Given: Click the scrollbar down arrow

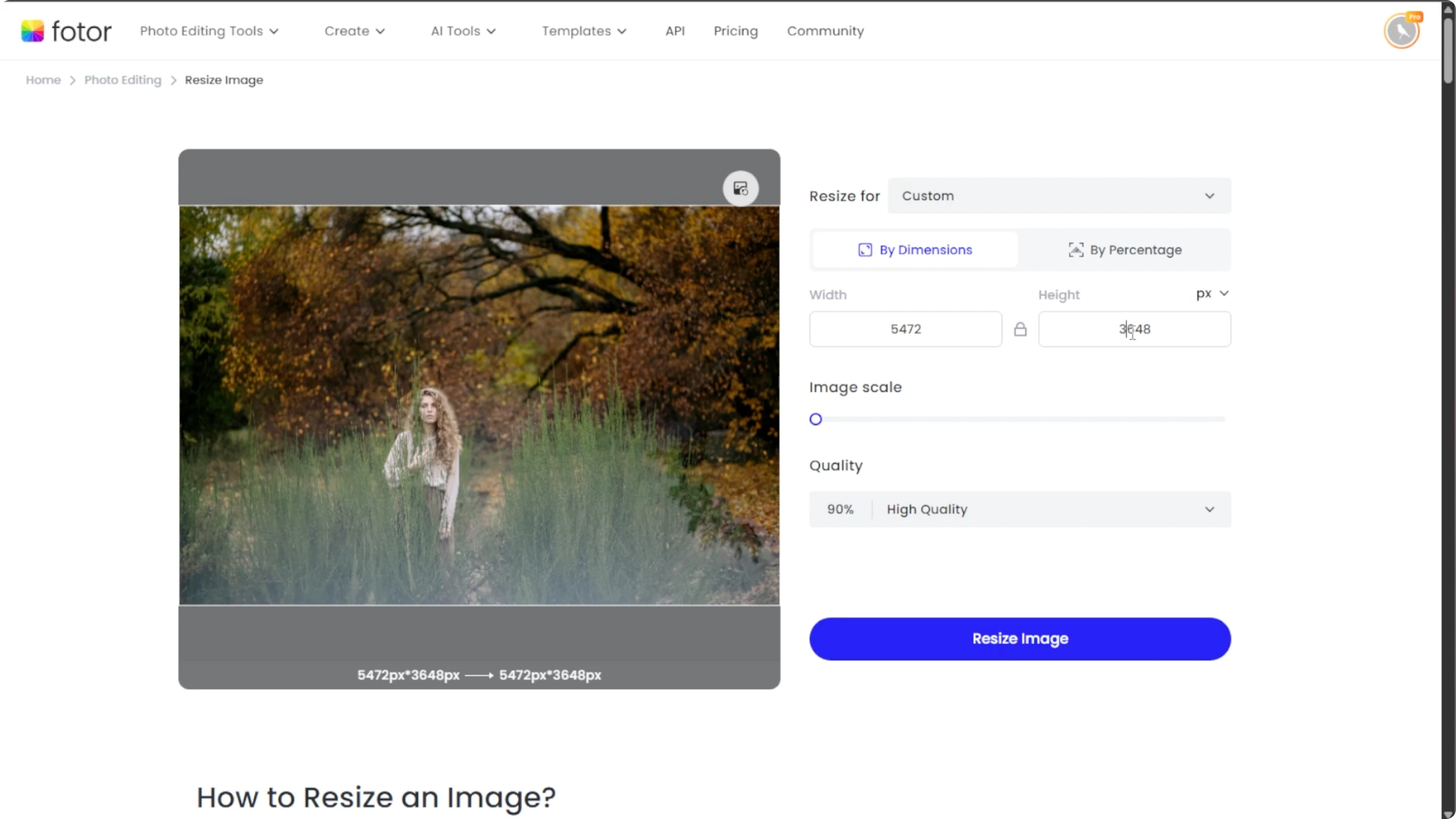Looking at the screenshot, I should click(x=1449, y=814).
